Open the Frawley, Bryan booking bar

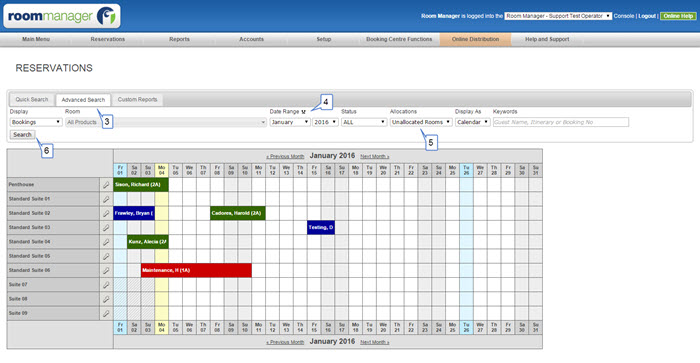click(x=134, y=213)
